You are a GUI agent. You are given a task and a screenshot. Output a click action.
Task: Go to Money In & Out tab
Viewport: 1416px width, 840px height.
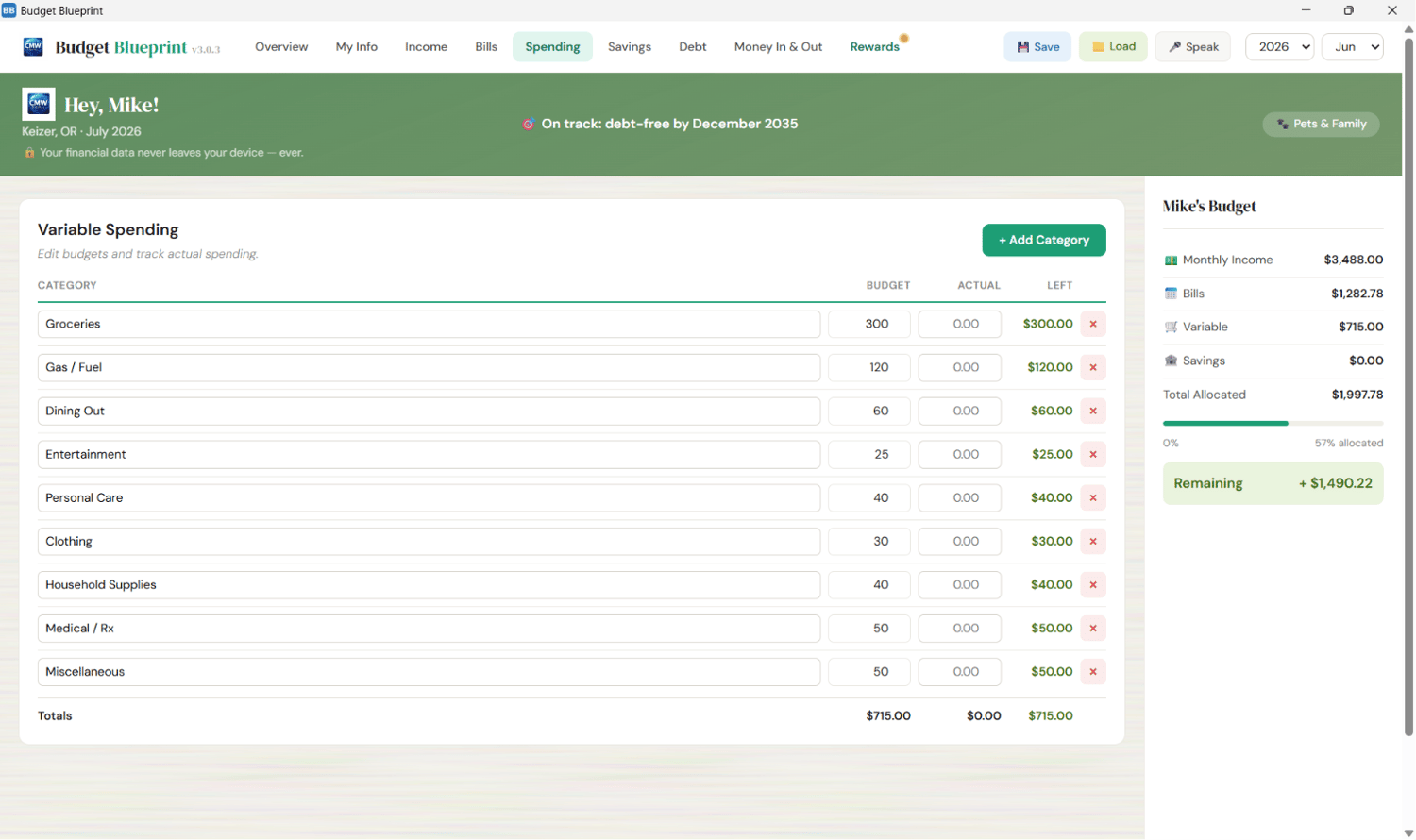click(x=778, y=46)
